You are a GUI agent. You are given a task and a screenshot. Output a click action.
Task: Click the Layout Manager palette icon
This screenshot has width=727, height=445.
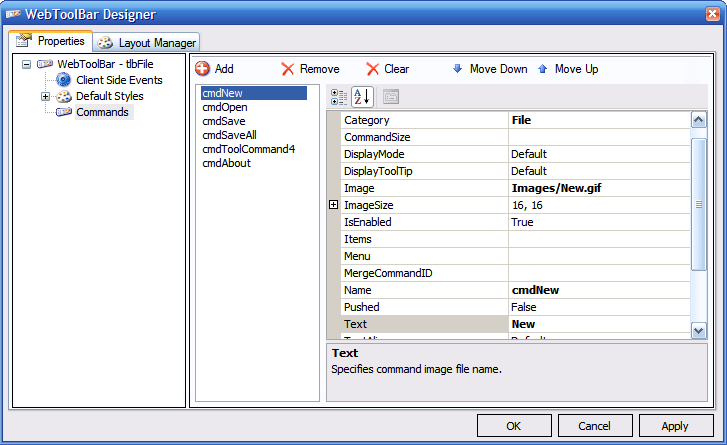click(x=105, y=43)
